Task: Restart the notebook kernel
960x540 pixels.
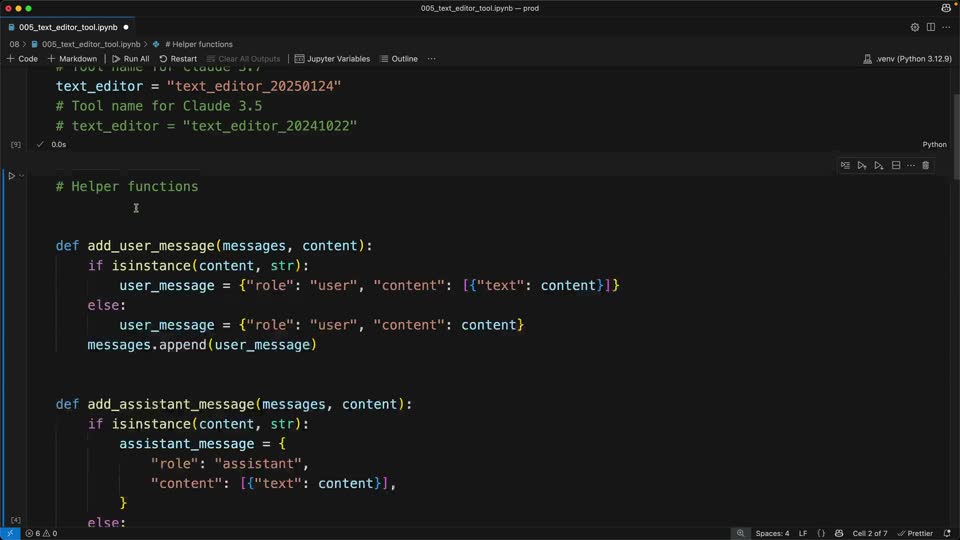Action: point(178,59)
